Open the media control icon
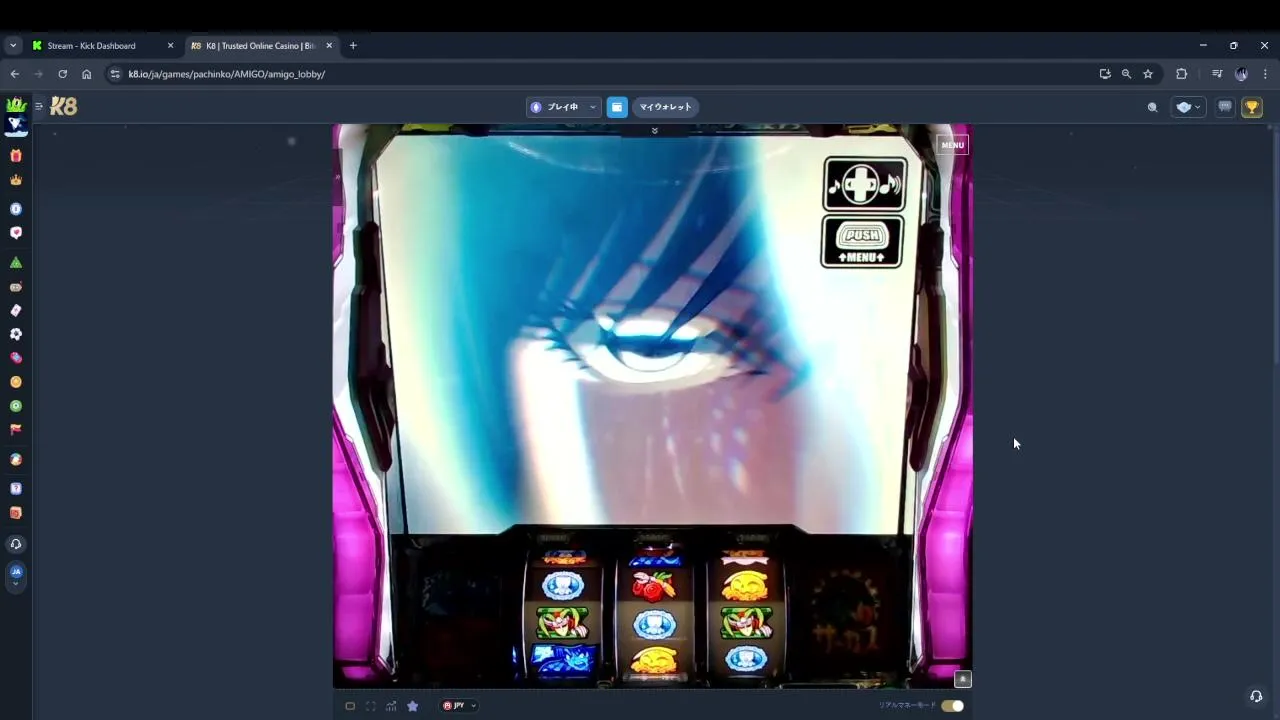 pyautogui.click(x=1217, y=74)
